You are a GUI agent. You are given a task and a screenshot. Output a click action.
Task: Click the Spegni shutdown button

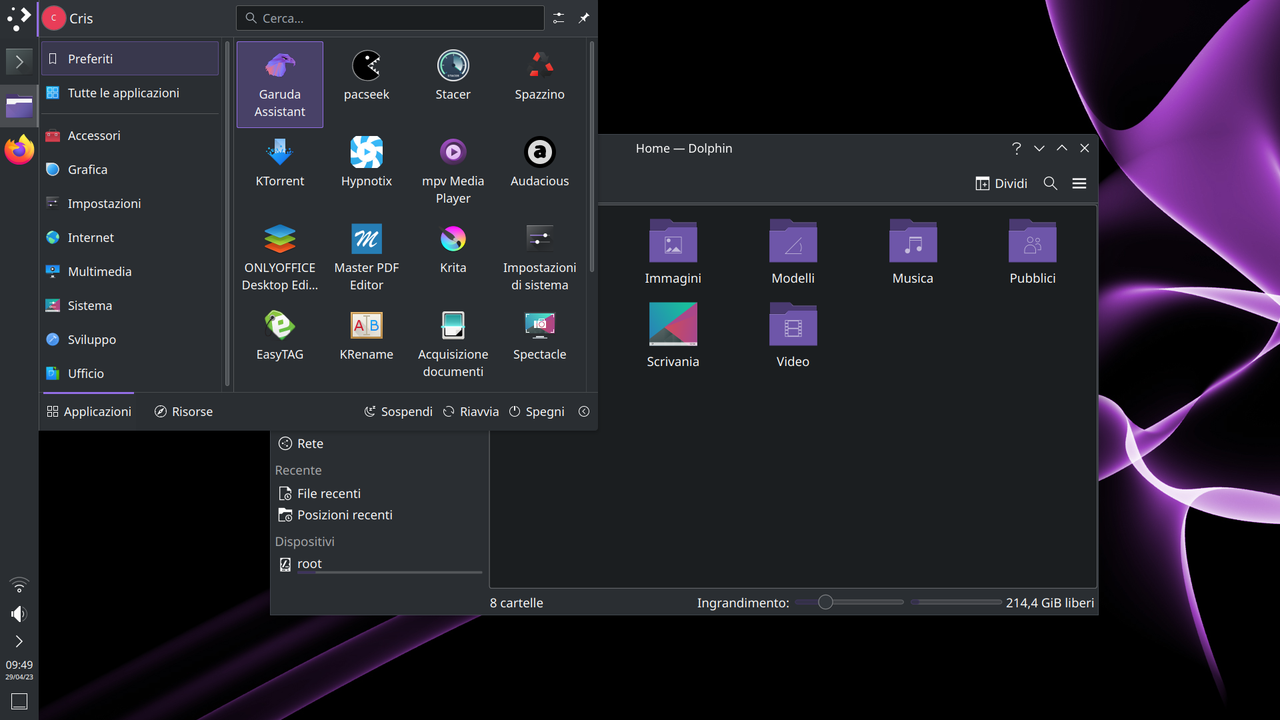tap(537, 411)
